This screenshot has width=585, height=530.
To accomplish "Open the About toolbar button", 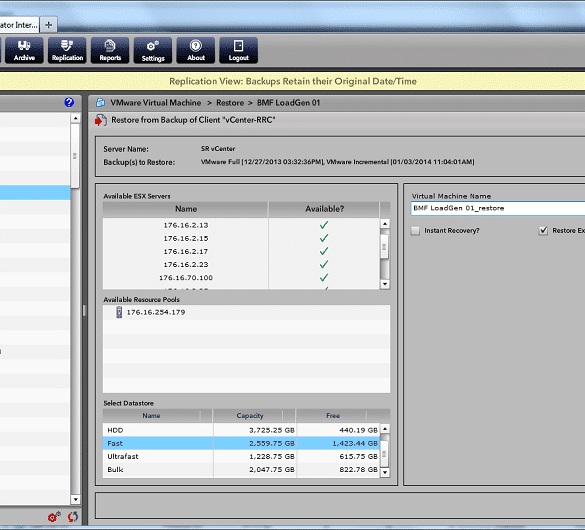I will (x=196, y=50).
